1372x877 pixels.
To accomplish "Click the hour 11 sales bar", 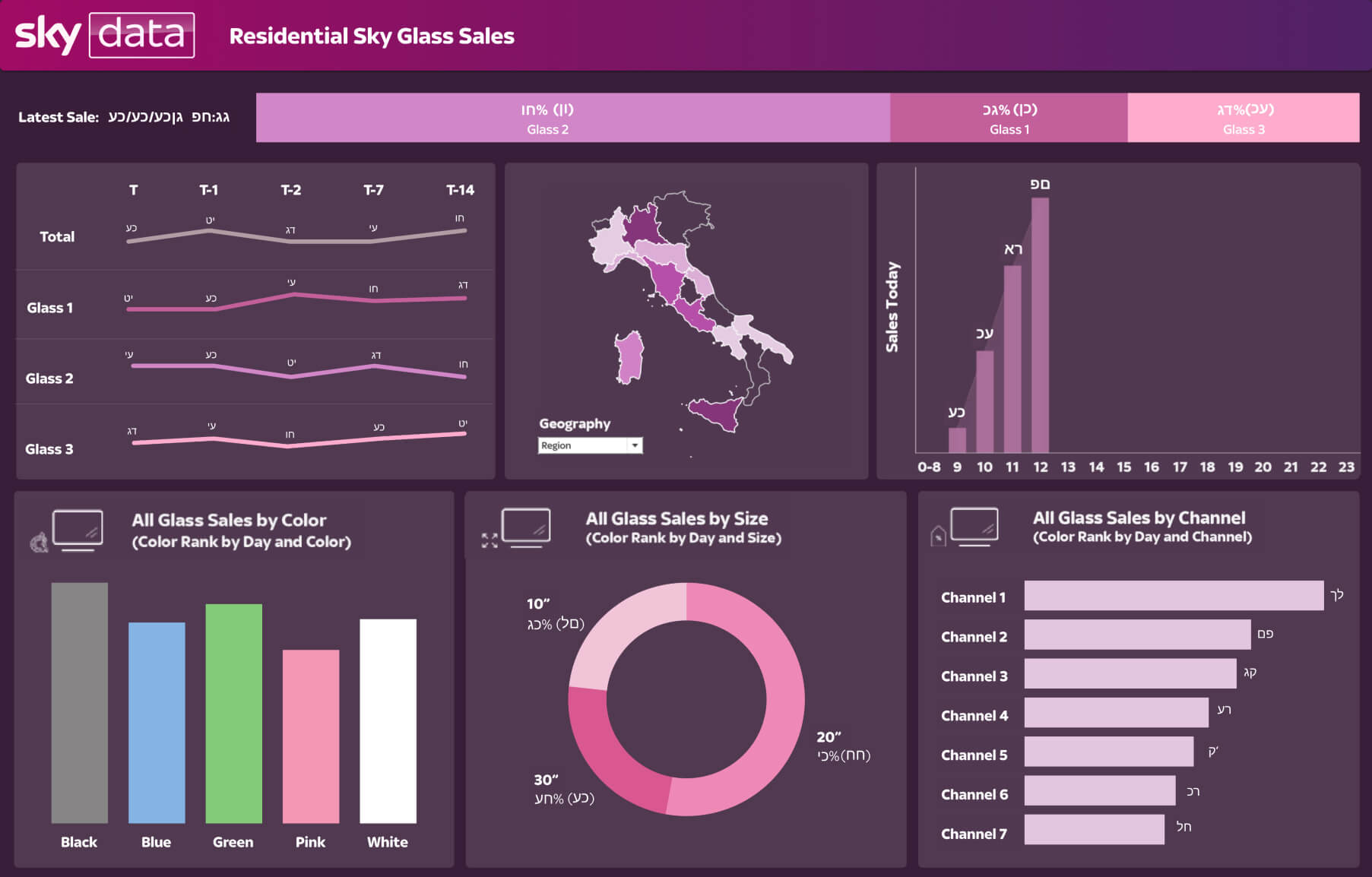I will pyautogui.click(x=1012, y=359).
